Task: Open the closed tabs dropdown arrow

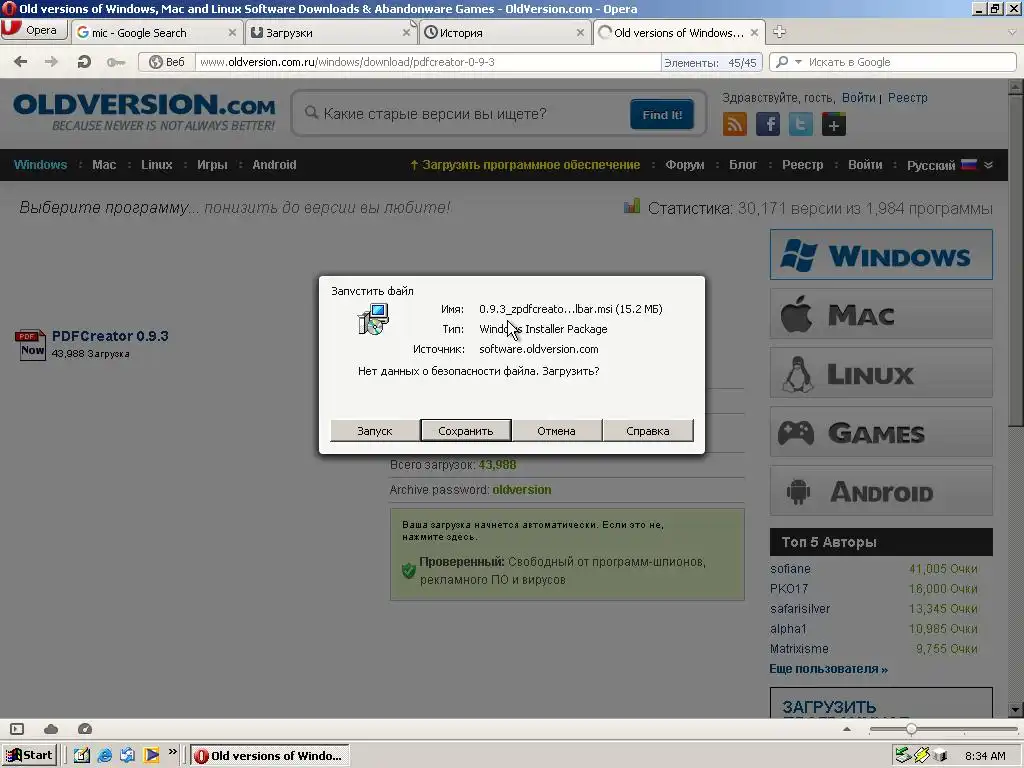Action: [1012, 32]
